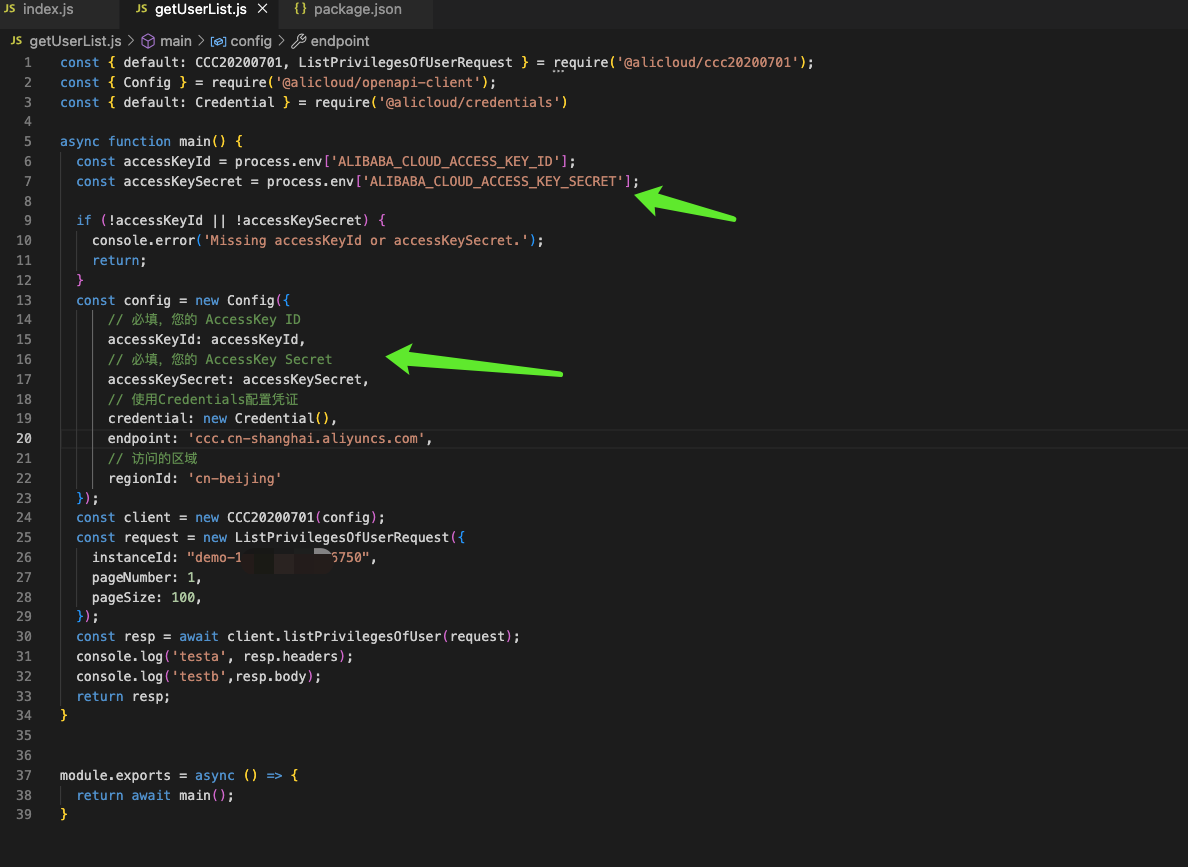Click the pageNumber value 1
This screenshot has height=867, width=1188.
pyautogui.click(x=191, y=577)
